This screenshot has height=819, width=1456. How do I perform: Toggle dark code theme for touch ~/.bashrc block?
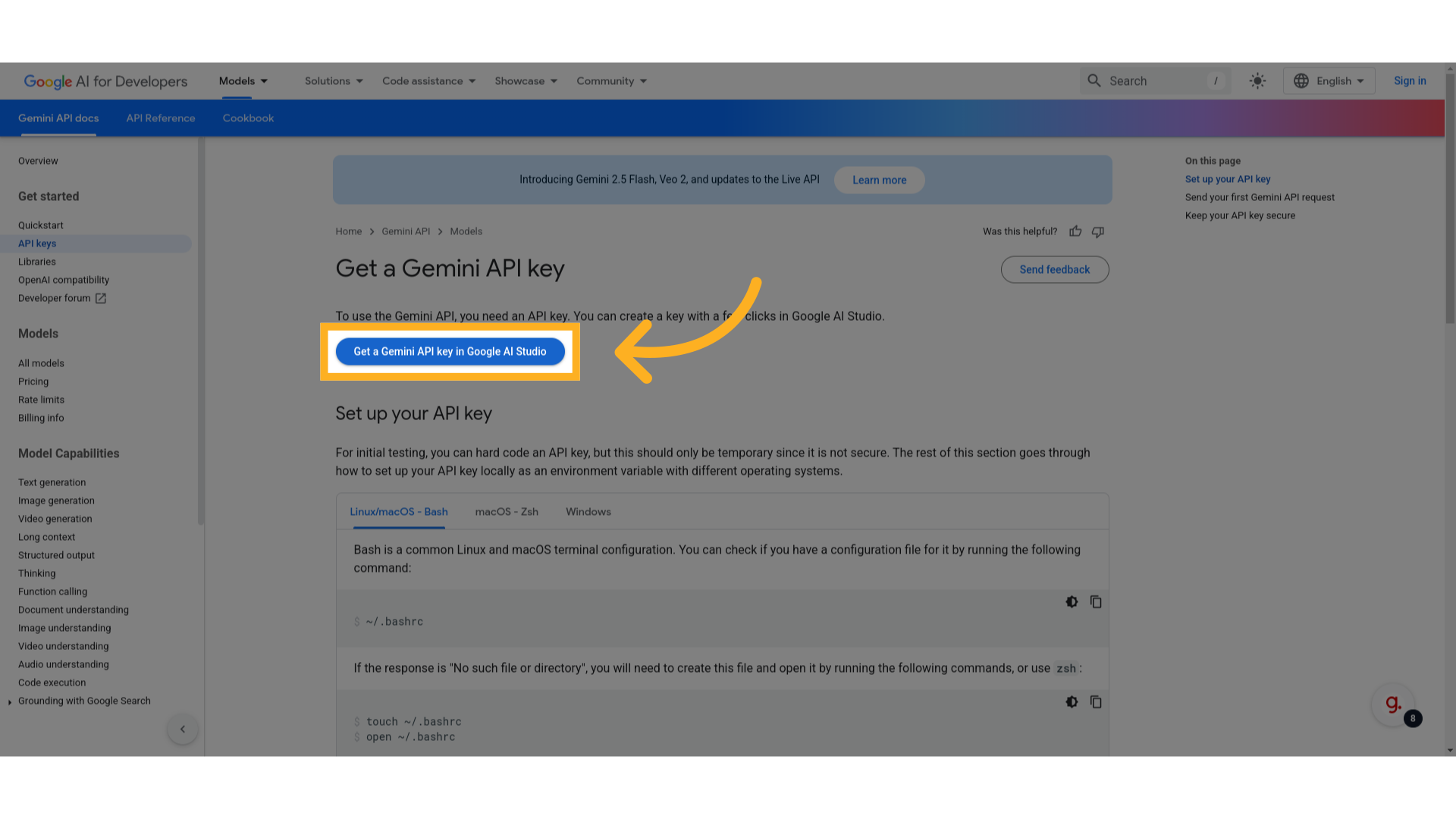[x=1072, y=701]
